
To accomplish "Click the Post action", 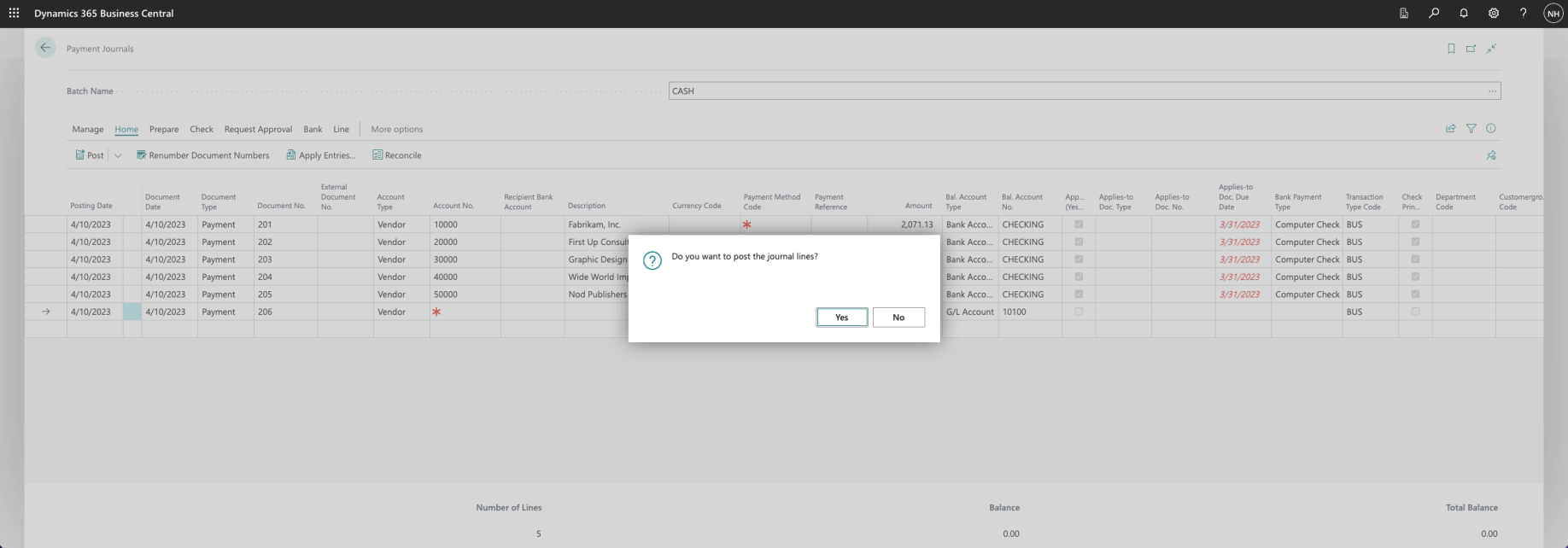I will (90, 155).
